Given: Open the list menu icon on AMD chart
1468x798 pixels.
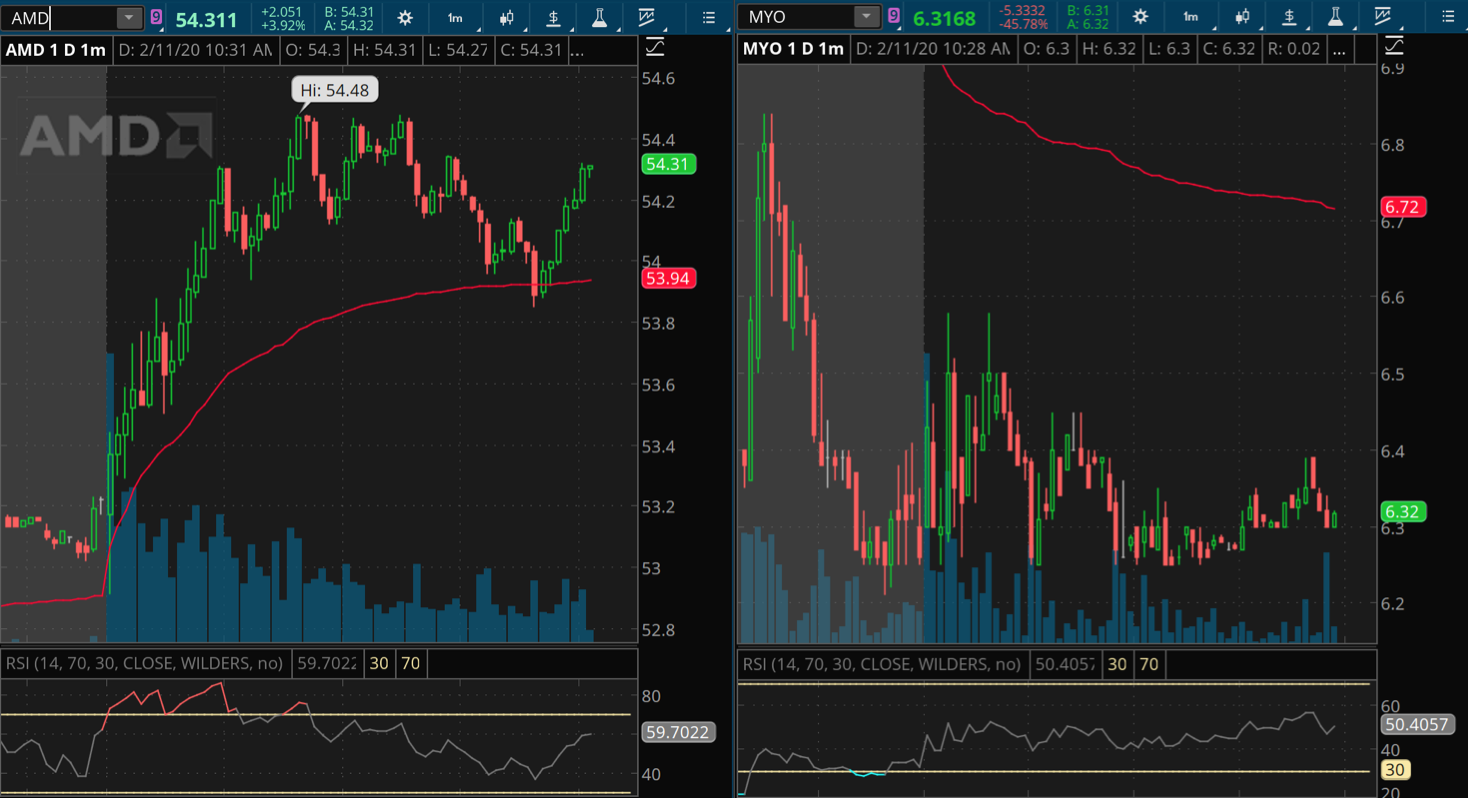Looking at the screenshot, I should pos(709,17).
